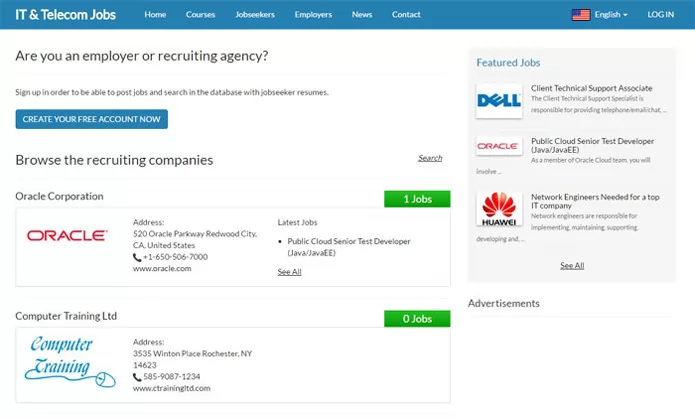Open the Contact page

[406, 15]
